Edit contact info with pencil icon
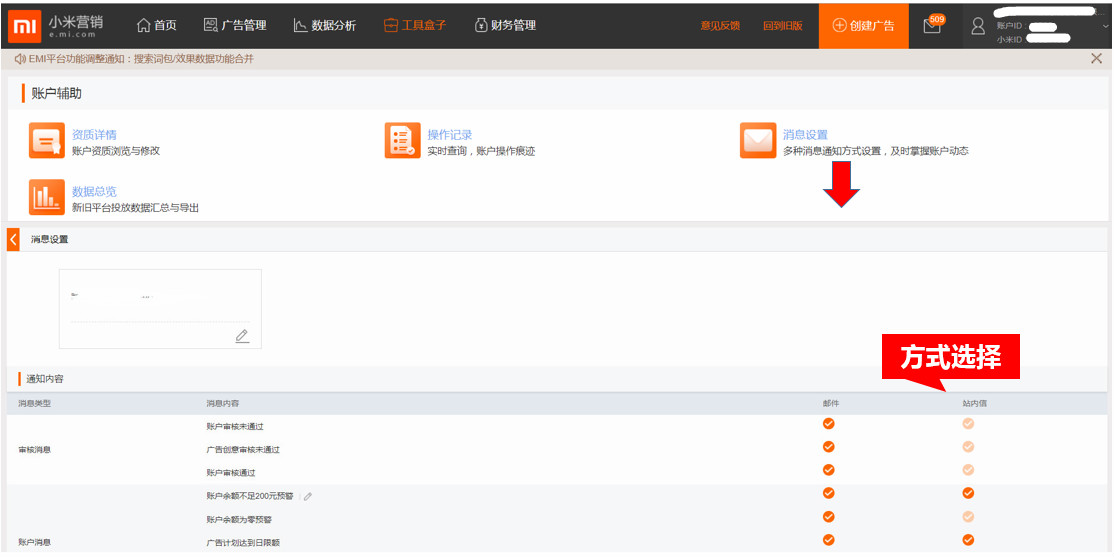This screenshot has height=557, width=1114. pos(242,336)
